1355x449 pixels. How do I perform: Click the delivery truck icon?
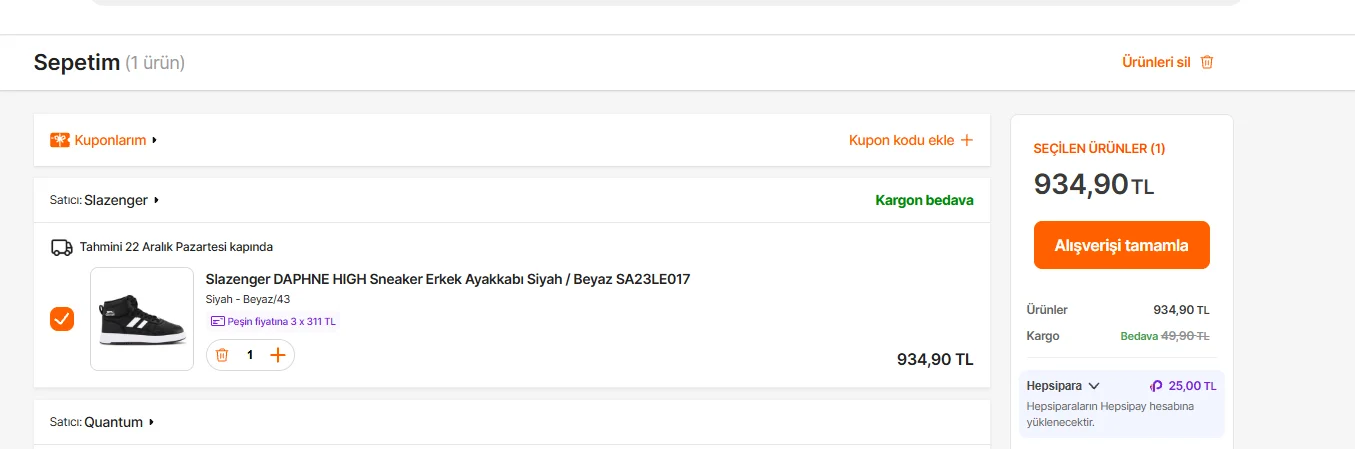click(61, 247)
